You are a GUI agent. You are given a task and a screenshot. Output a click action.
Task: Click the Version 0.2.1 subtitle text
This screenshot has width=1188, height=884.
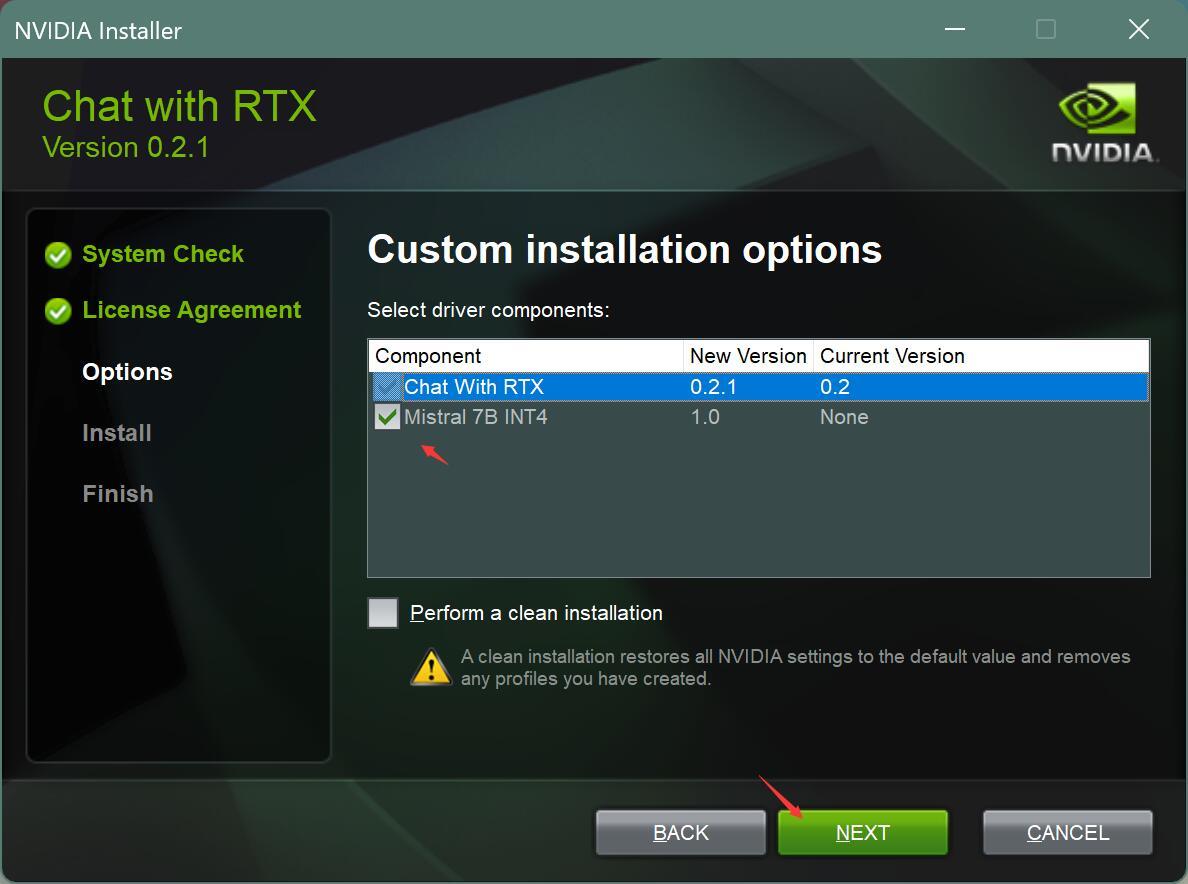(126, 147)
